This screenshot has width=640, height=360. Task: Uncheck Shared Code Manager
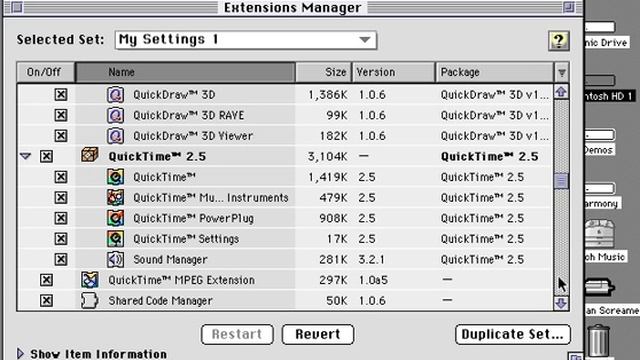click(x=46, y=300)
